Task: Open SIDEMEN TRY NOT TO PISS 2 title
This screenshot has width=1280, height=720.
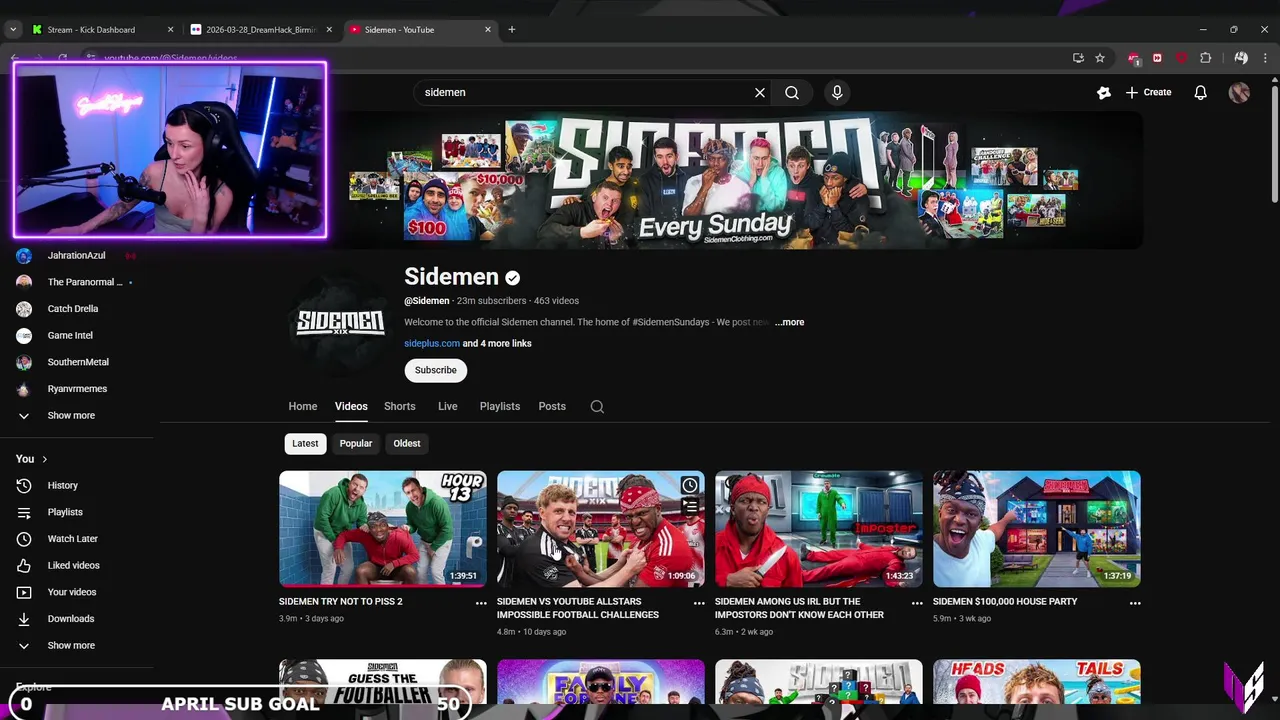Action: click(341, 602)
